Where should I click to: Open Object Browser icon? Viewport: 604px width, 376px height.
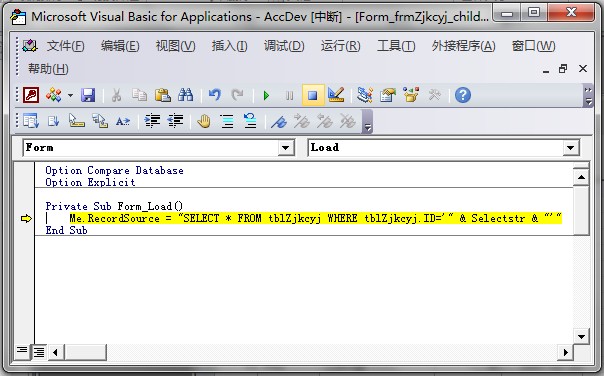(x=411, y=95)
